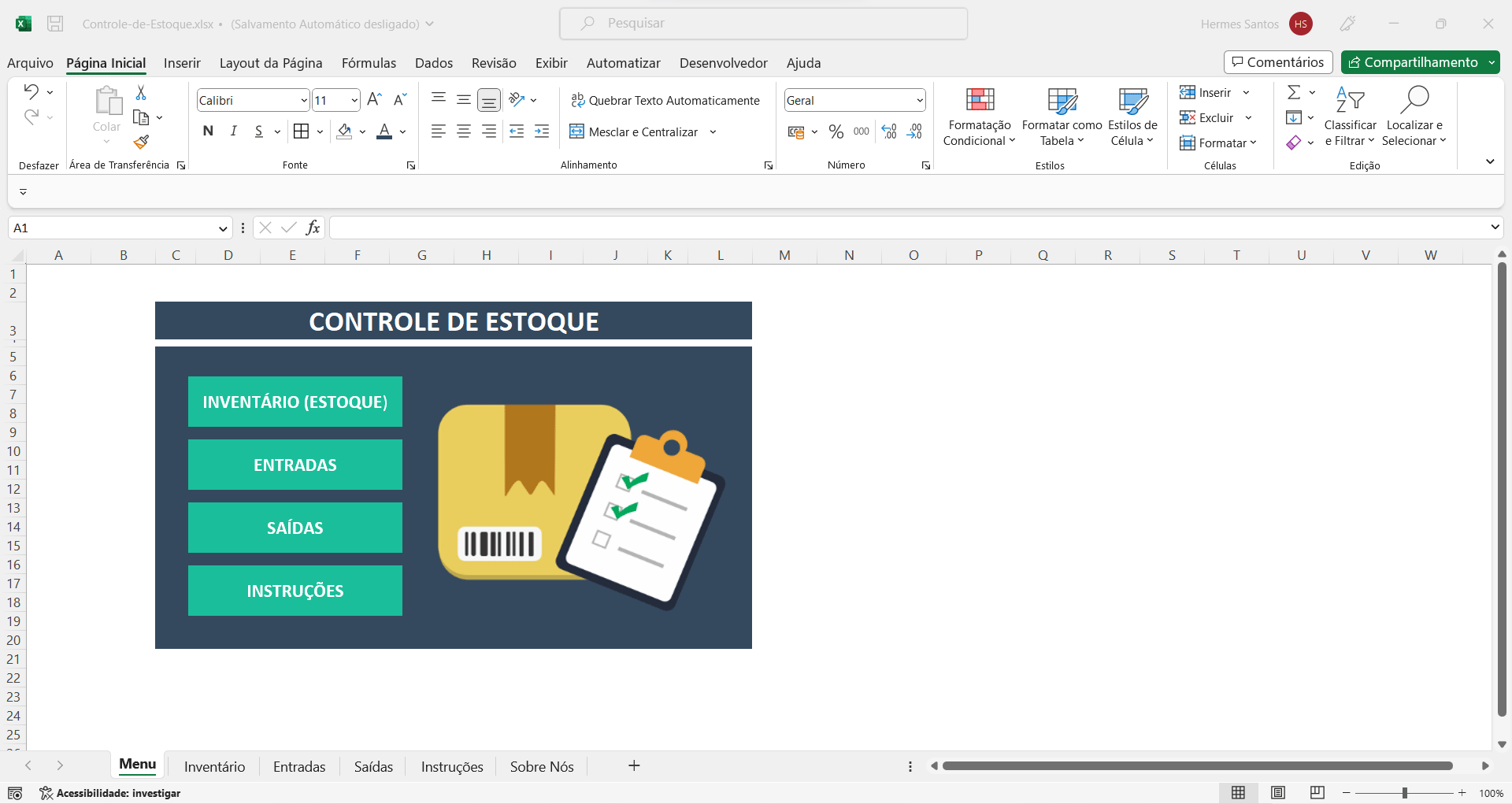Click the Borders icon
Viewport: 1512px width, 804px height.
(x=301, y=132)
